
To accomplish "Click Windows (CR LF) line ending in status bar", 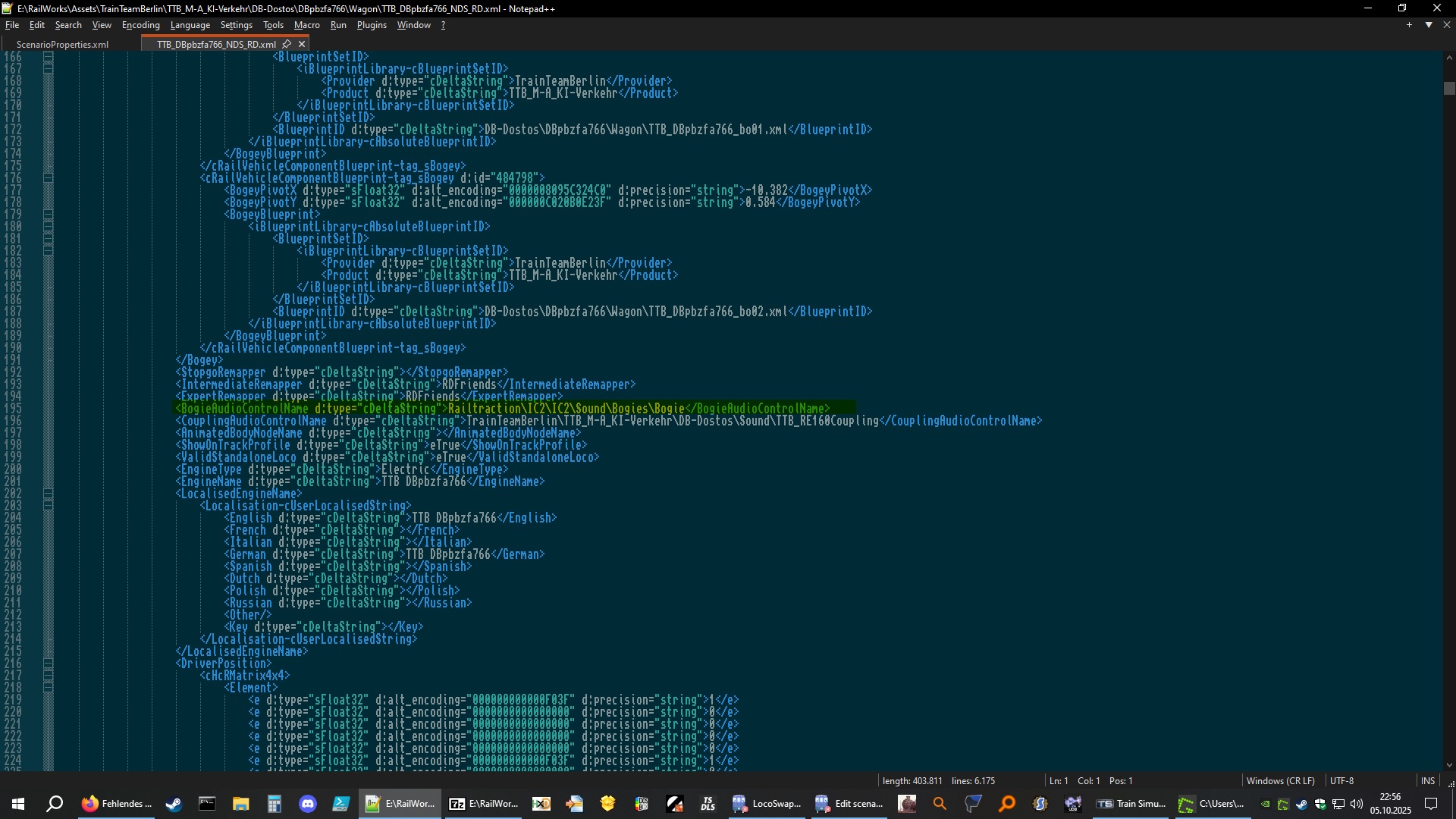I will tap(1280, 781).
